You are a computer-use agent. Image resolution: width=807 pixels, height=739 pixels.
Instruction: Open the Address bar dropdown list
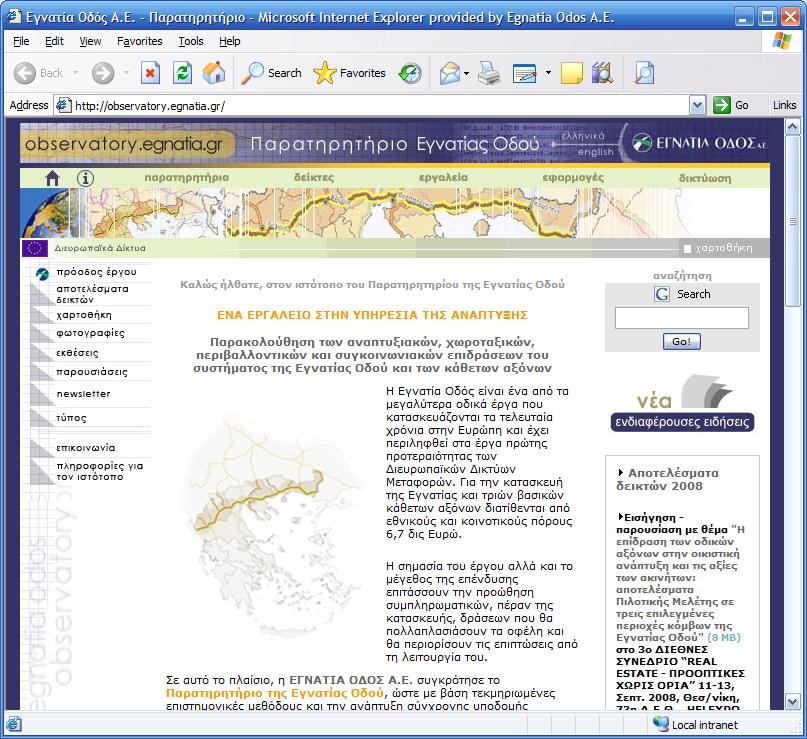[x=697, y=105]
